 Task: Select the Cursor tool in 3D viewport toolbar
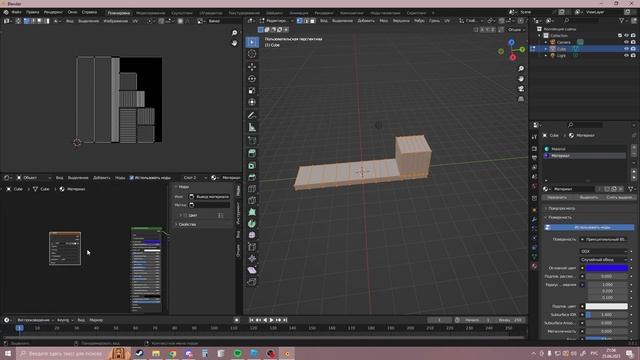252,54
